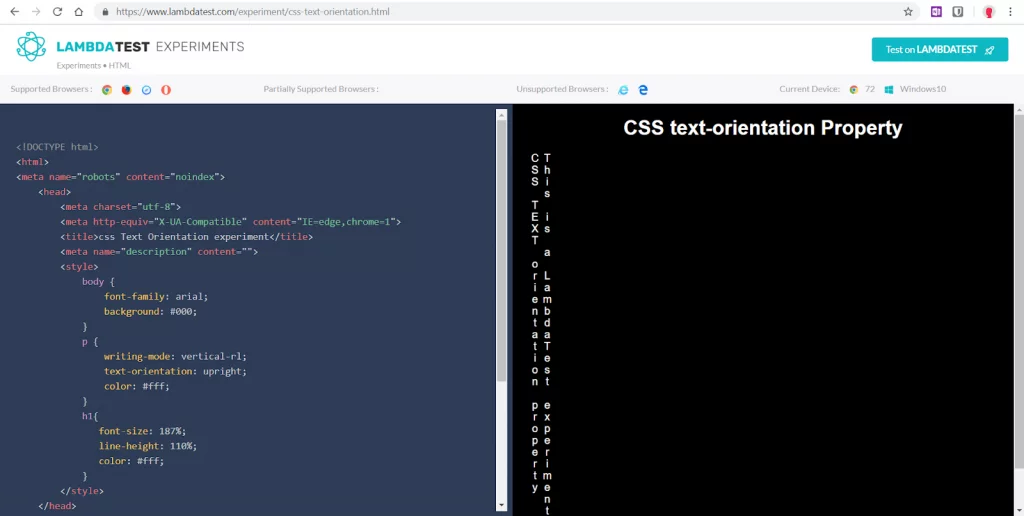The image size is (1024, 516).
Task: Click the meta charset utf-8 line
Action: coord(121,207)
